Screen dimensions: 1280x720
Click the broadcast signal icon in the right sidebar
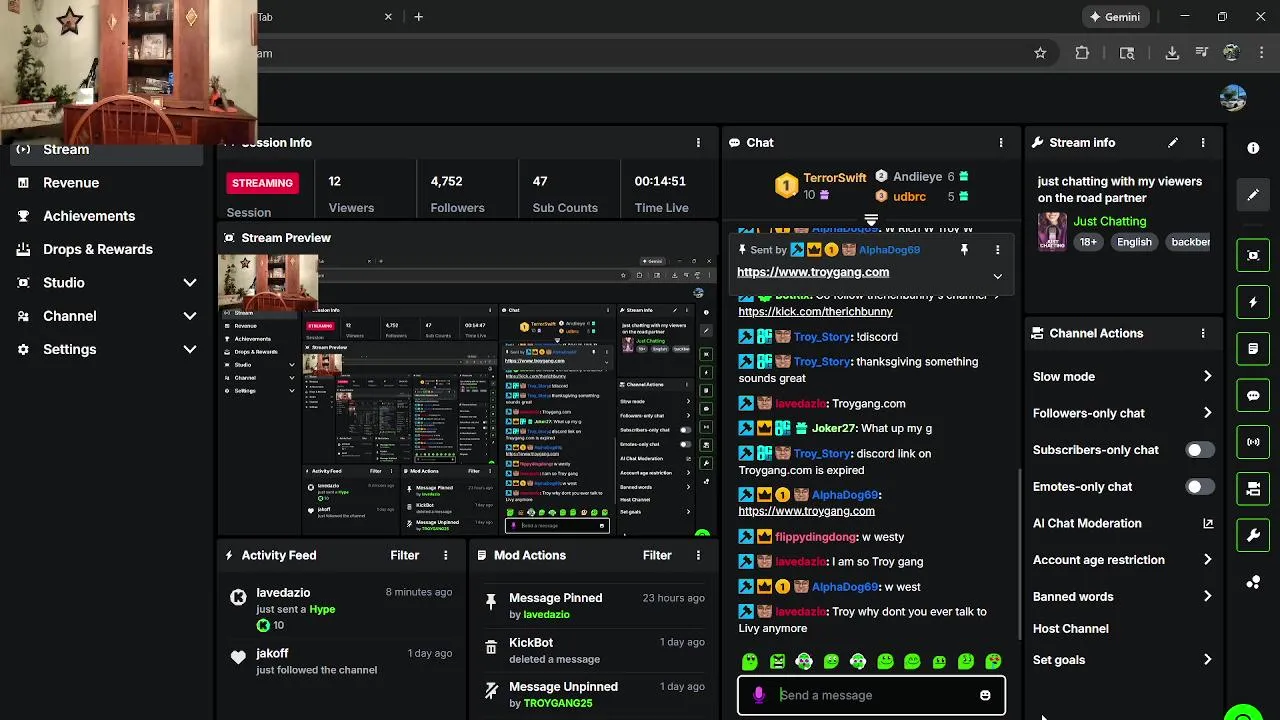(1253, 442)
